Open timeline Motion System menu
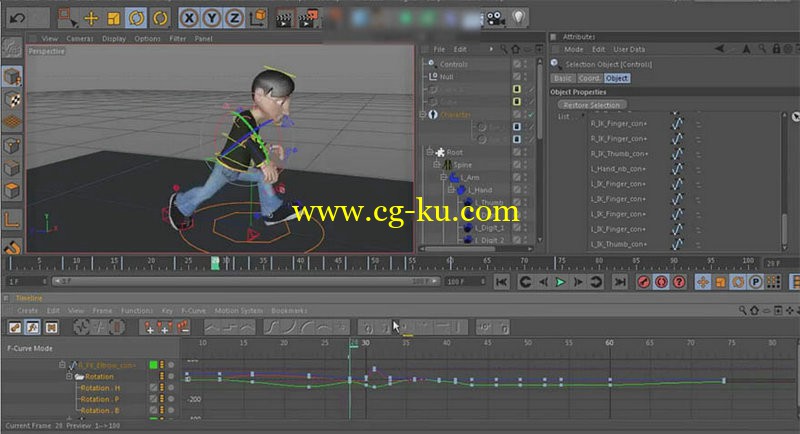 (x=239, y=311)
